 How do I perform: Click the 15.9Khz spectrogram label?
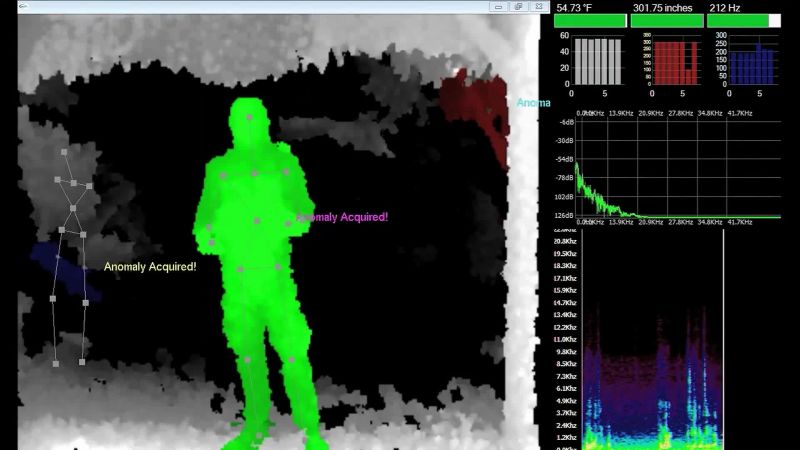565,290
